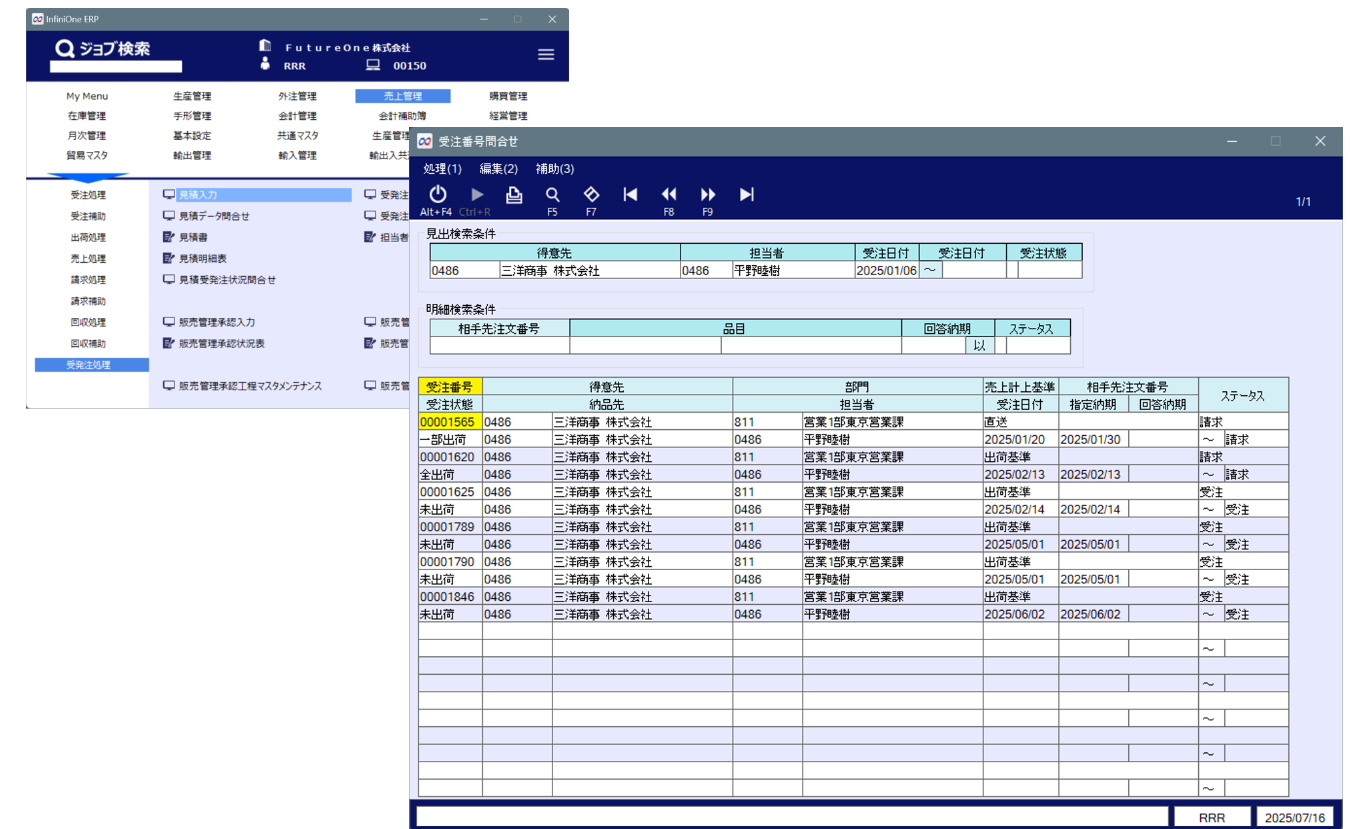
Task: Click the magnifier search icon (F5)
Action: point(552,195)
